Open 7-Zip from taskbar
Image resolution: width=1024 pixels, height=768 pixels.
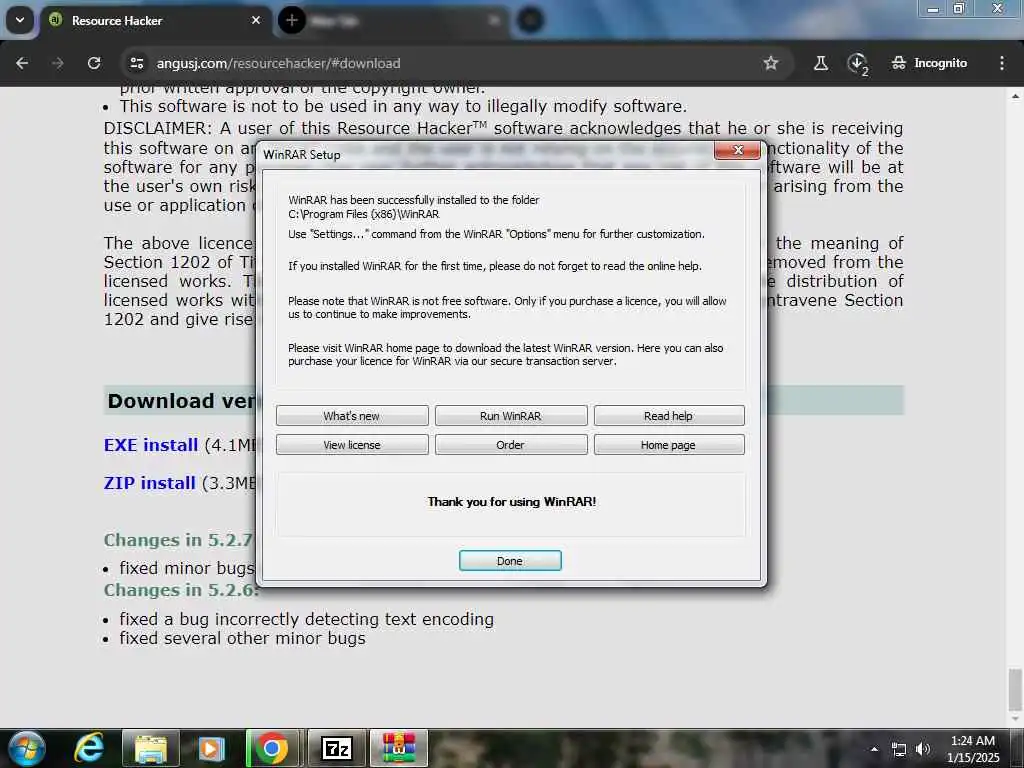(337, 748)
